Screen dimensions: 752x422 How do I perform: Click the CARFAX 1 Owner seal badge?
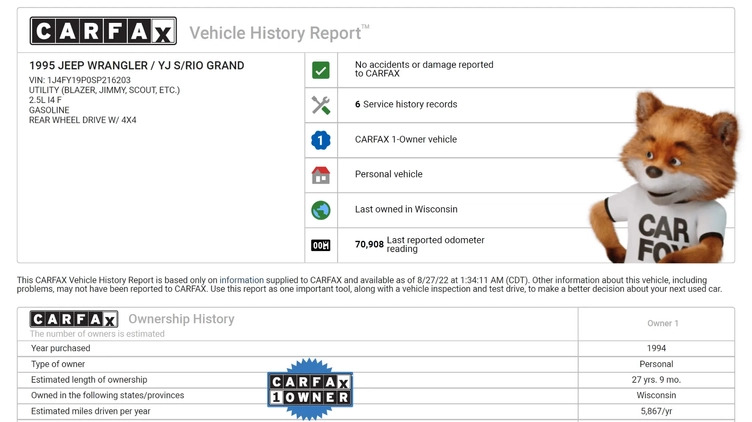(310, 389)
